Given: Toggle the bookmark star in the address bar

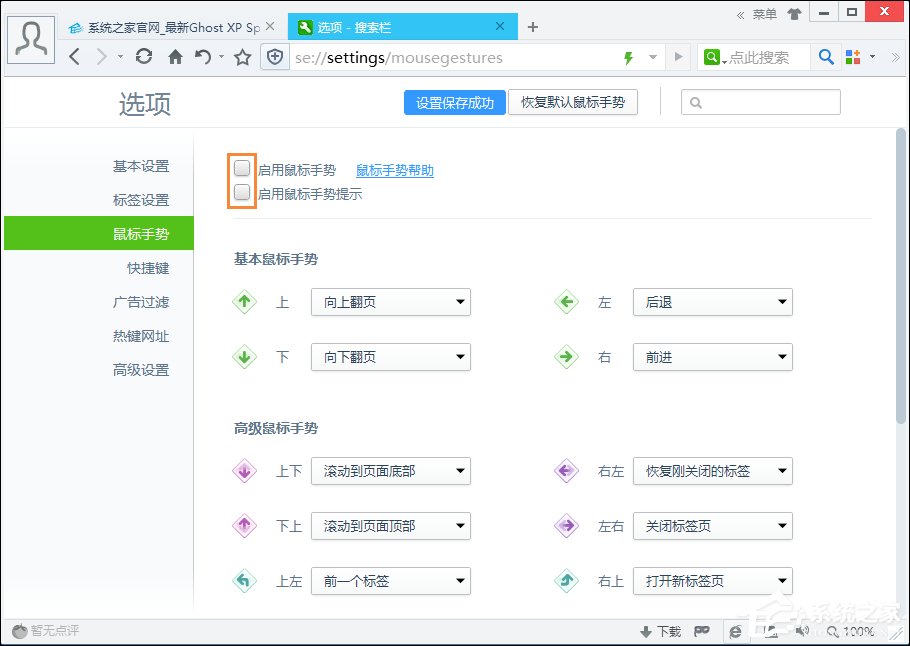Looking at the screenshot, I should 242,57.
